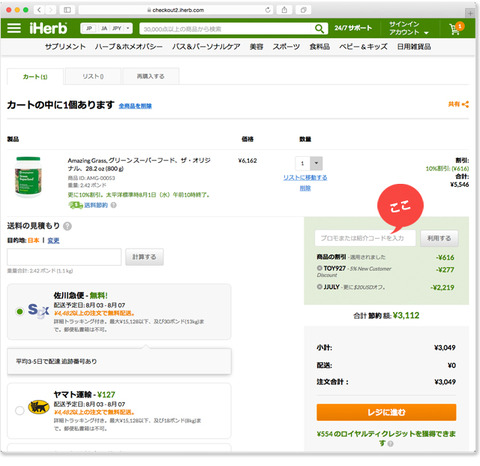The image size is (480, 466).
Task: Click the promo code input field
Action: pos(365,238)
